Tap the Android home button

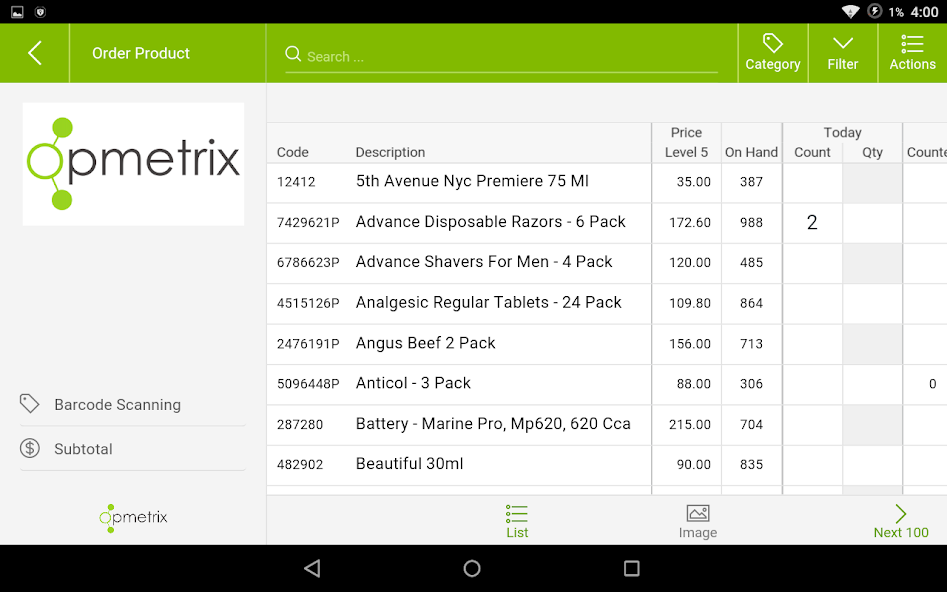(470, 568)
